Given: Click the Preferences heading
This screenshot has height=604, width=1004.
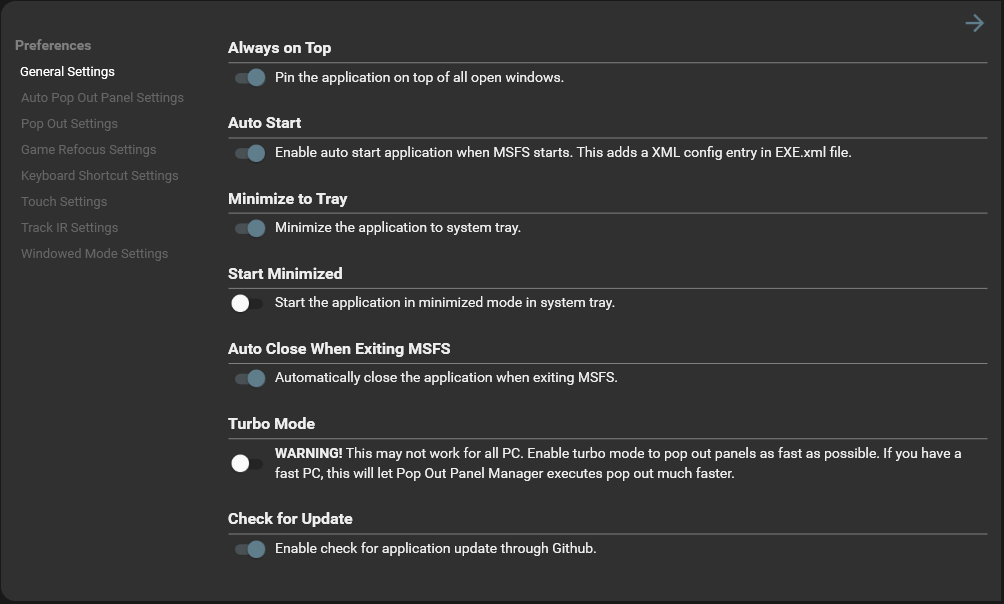Looking at the screenshot, I should click(53, 46).
